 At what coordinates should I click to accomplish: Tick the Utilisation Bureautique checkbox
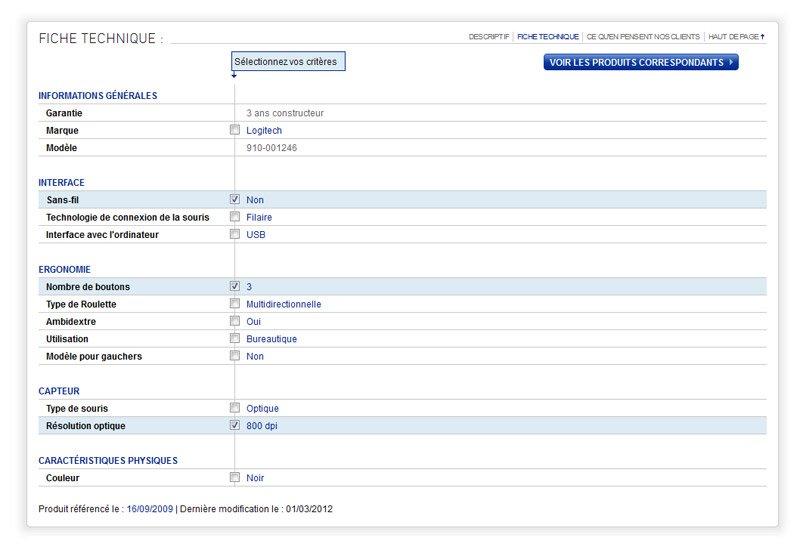[235, 339]
